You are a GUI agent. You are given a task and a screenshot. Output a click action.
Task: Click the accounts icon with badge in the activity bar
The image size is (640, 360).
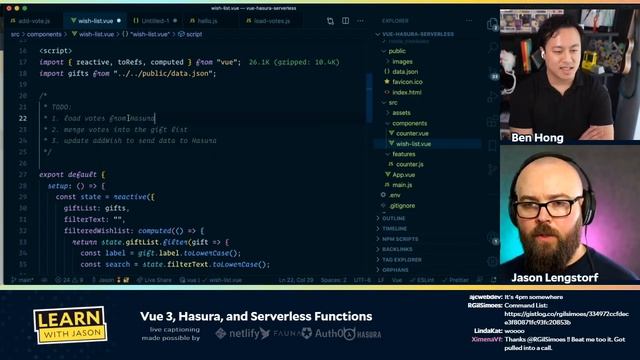click(493, 239)
